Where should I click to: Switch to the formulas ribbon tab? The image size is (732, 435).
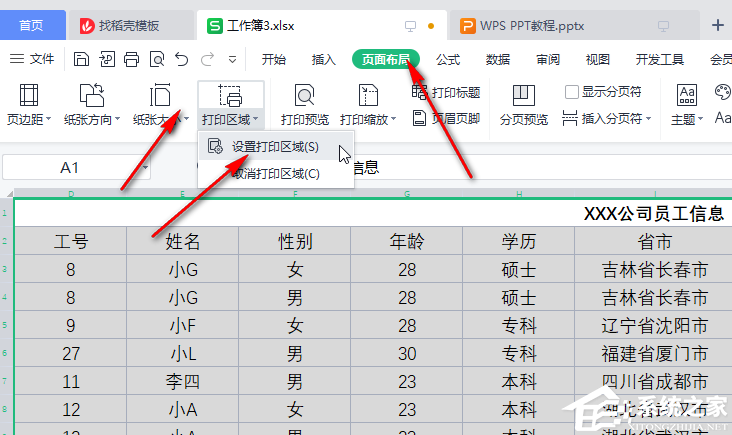(x=447, y=59)
